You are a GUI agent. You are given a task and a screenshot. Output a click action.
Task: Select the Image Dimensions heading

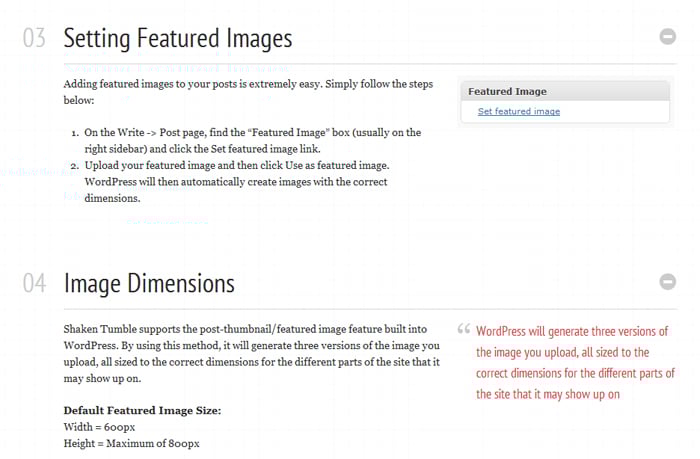(x=149, y=283)
